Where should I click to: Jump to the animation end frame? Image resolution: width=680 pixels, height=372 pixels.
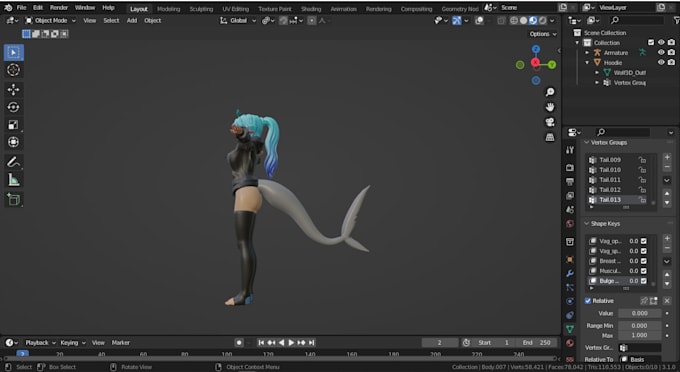311,343
